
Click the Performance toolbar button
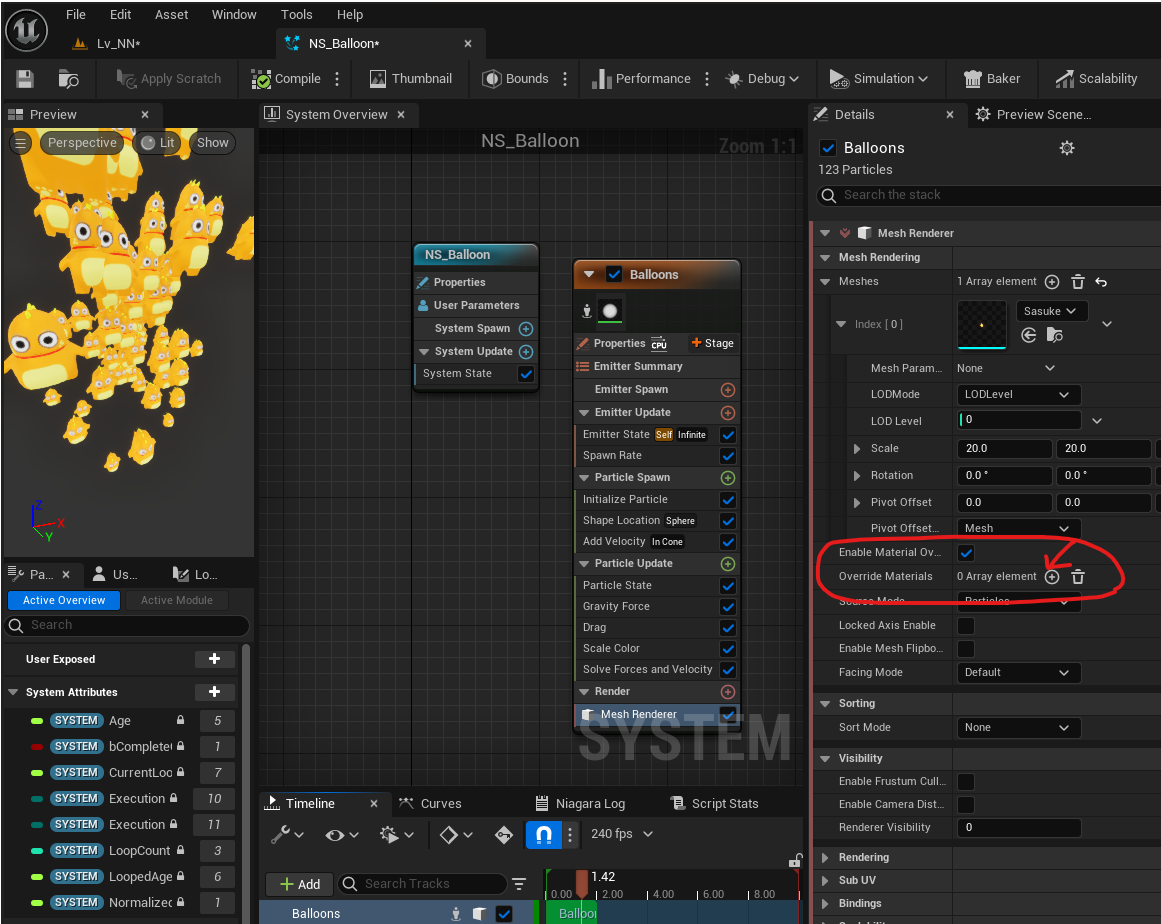click(641, 78)
